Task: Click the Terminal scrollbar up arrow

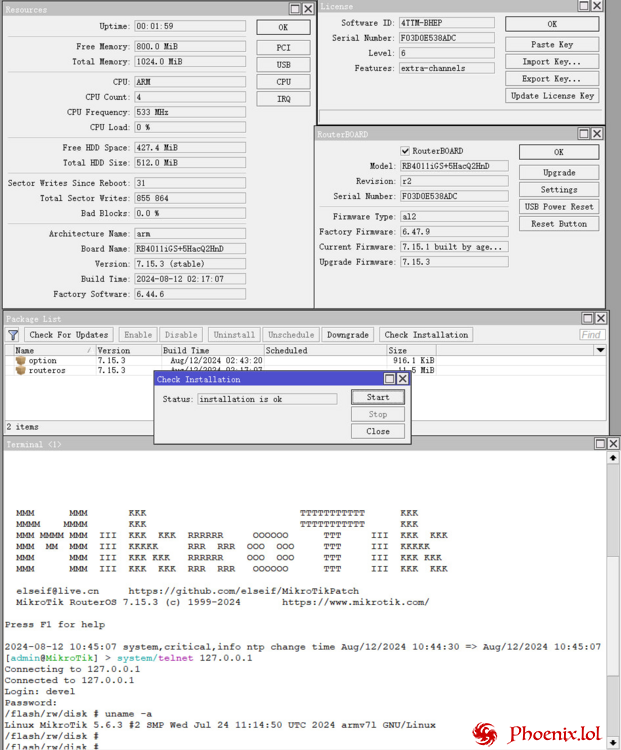Action: 613,458
